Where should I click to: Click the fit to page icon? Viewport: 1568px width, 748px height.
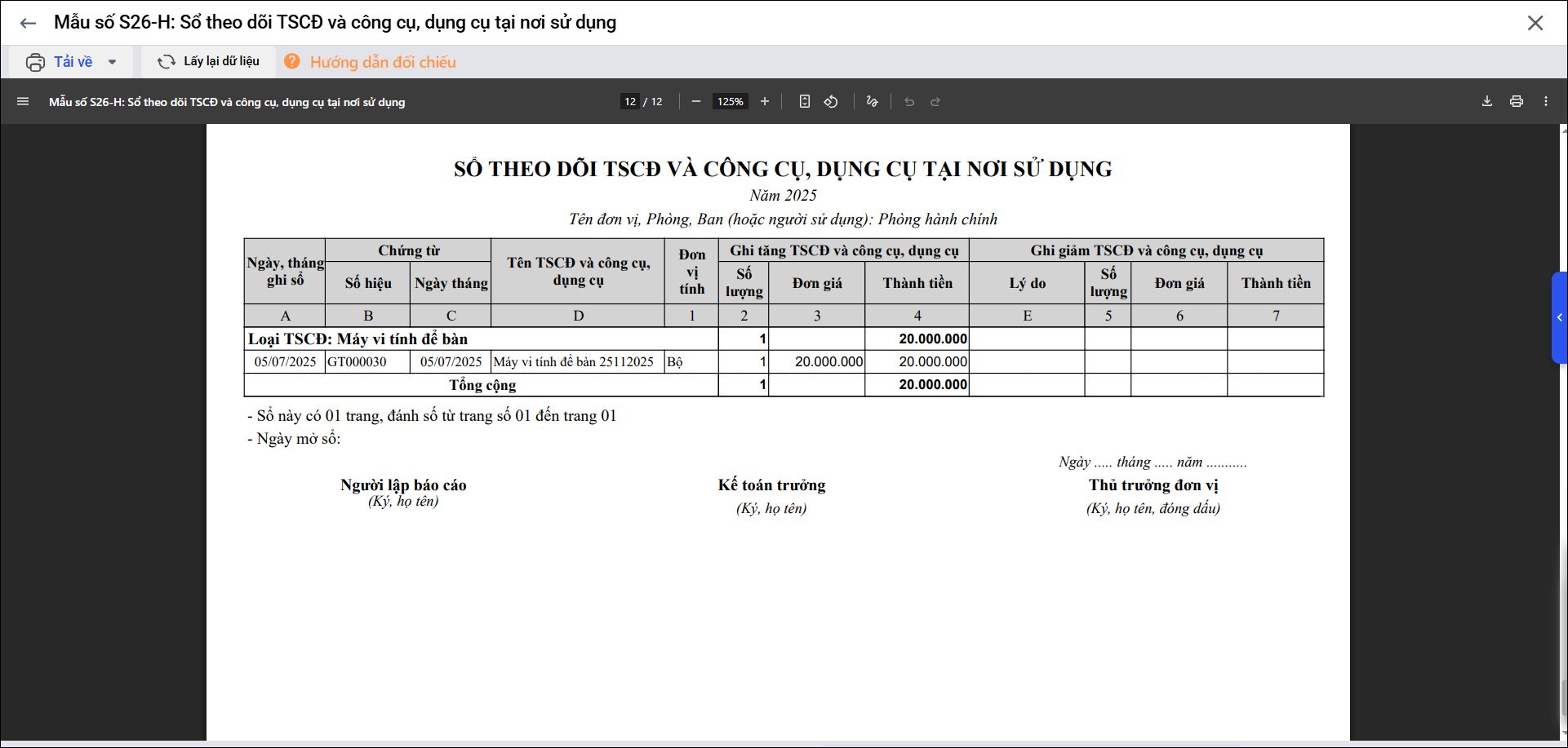pos(804,102)
